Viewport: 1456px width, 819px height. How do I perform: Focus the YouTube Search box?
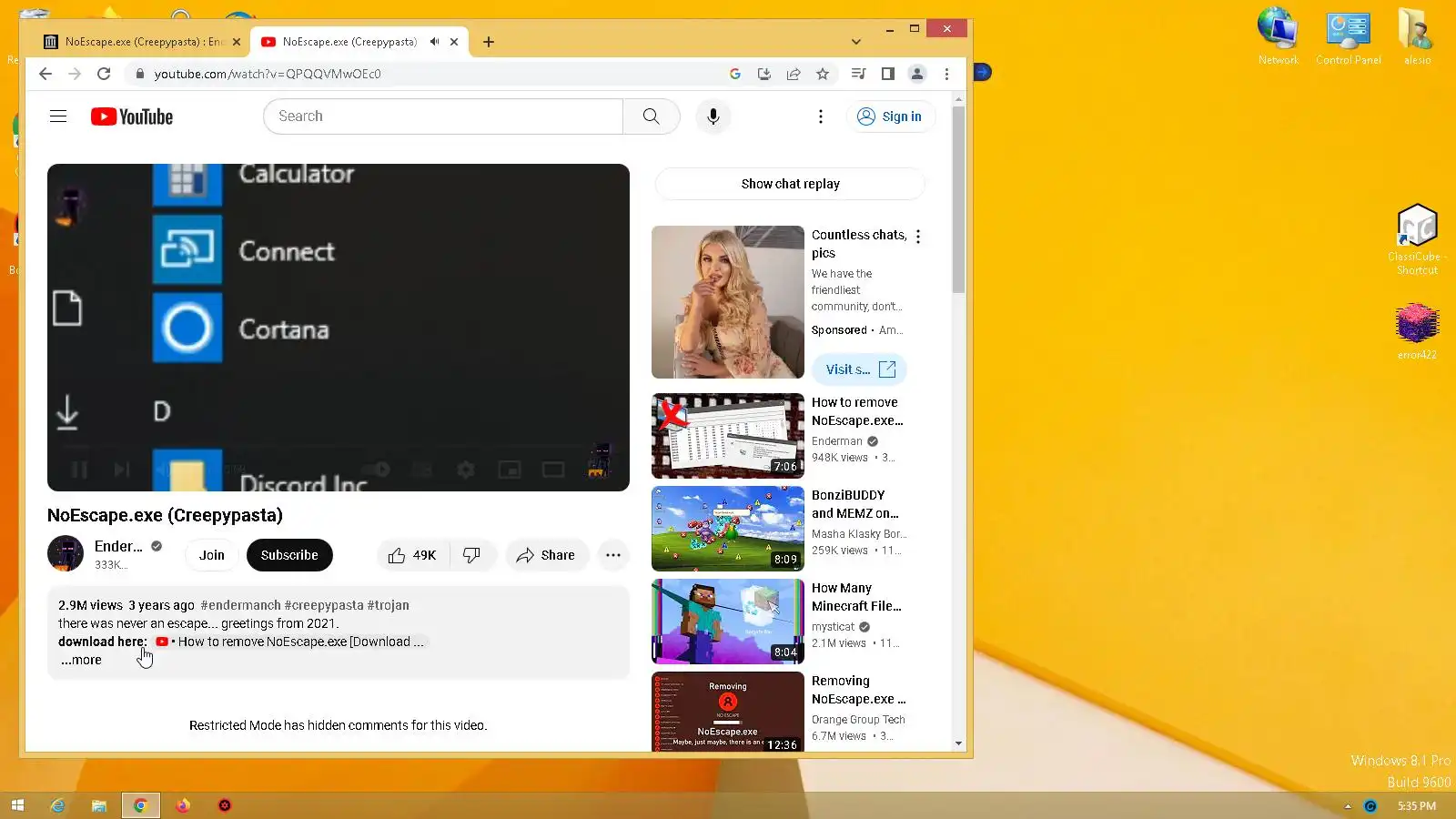click(x=443, y=116)
